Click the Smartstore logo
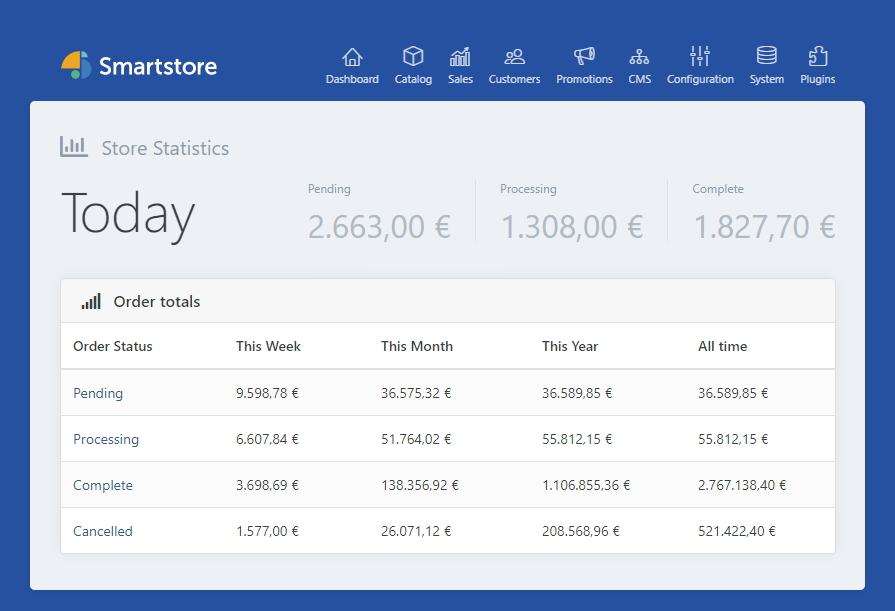This screenshot has width=895, height=611. pyautogui.click(x=139, y=66)
